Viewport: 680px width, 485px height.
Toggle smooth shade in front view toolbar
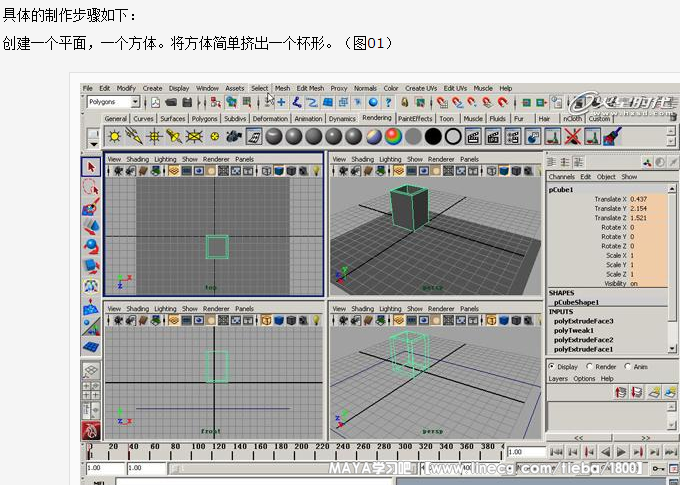279,321
